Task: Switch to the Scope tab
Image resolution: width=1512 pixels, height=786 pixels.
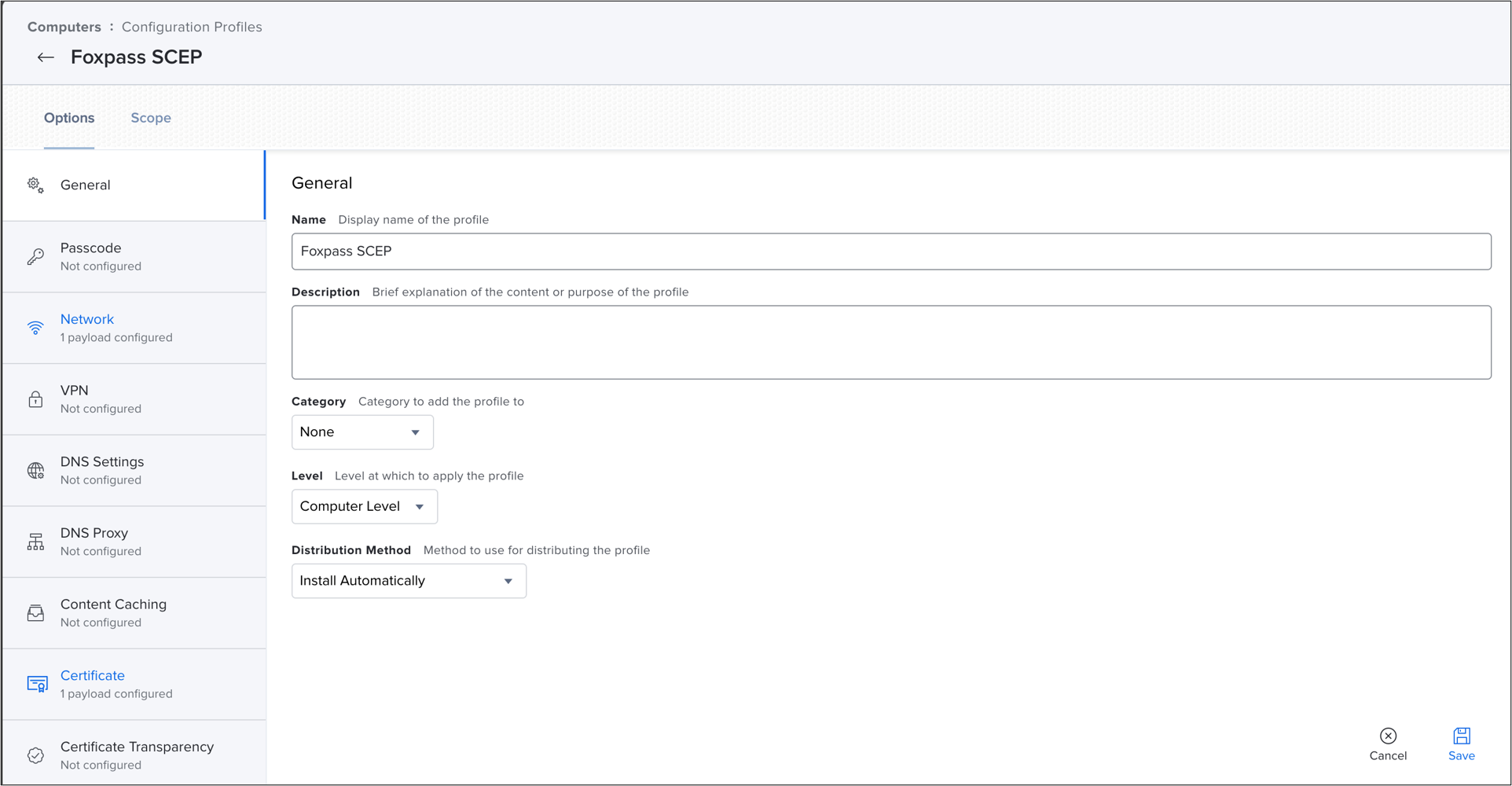Action: click(151, 118)
